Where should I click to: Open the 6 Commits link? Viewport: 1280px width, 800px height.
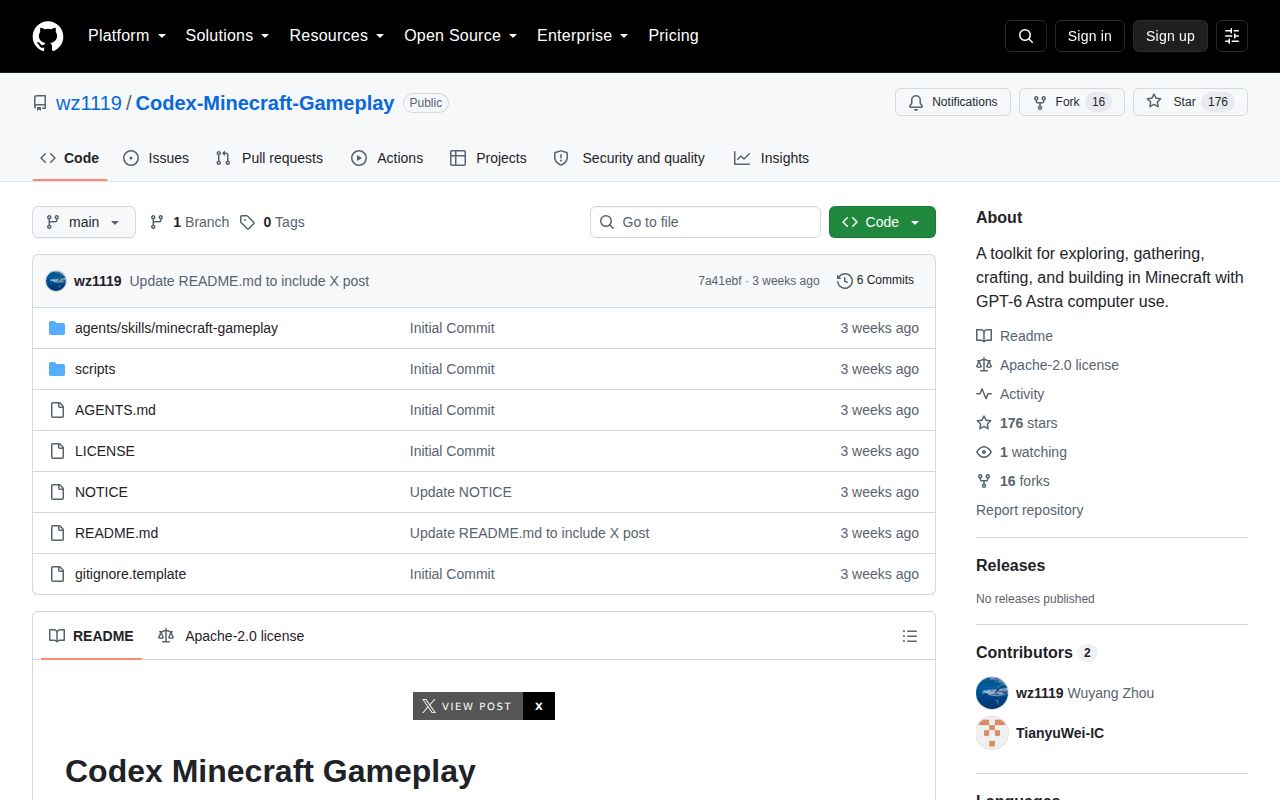[x=876, y=281]
